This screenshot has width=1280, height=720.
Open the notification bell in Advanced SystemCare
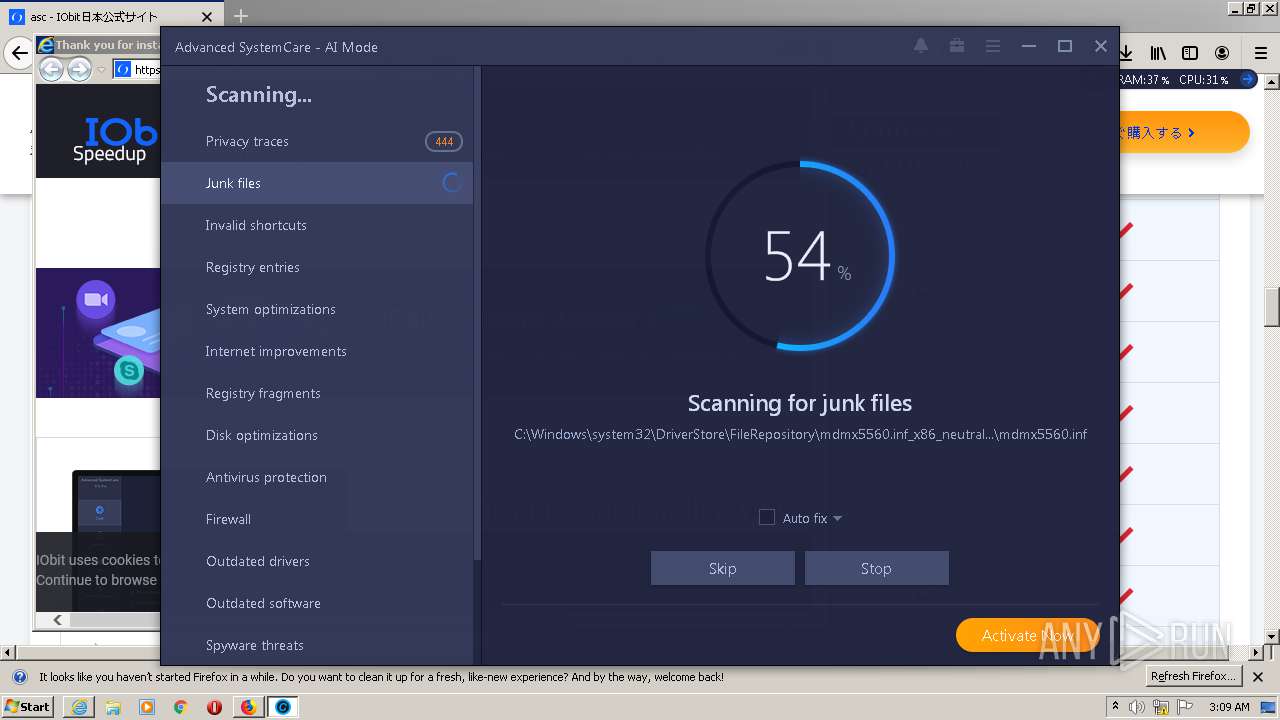921,46
